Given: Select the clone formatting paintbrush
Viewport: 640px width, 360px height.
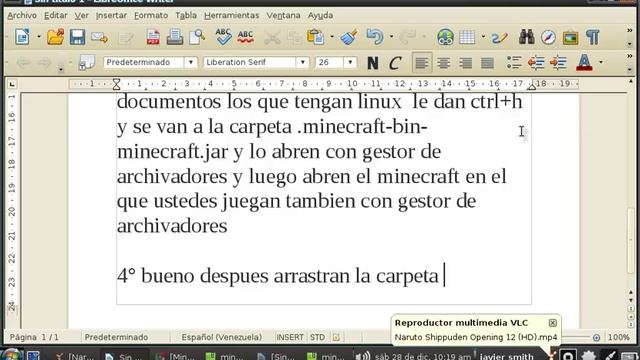Looking at the screenshot, I should tap(349, 37).
